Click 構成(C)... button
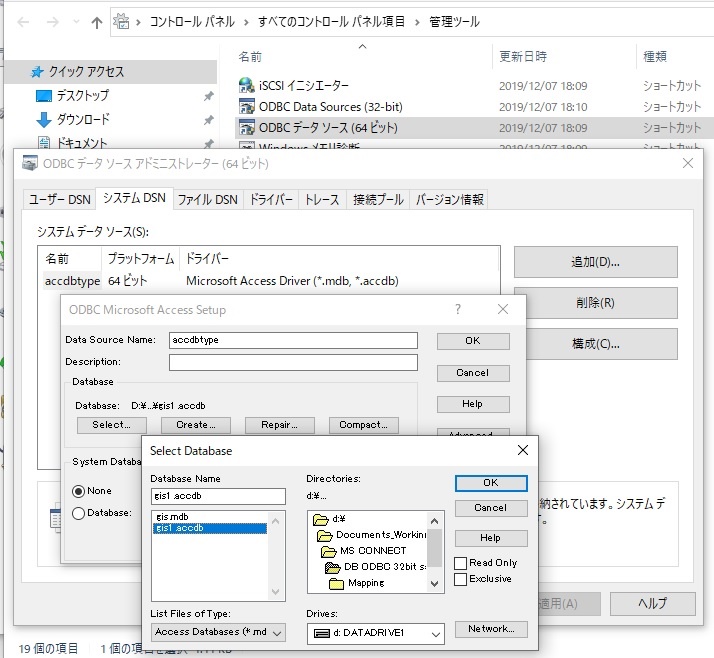The width and height of the screenshot is (714, 658). click(x=595, y=344)
